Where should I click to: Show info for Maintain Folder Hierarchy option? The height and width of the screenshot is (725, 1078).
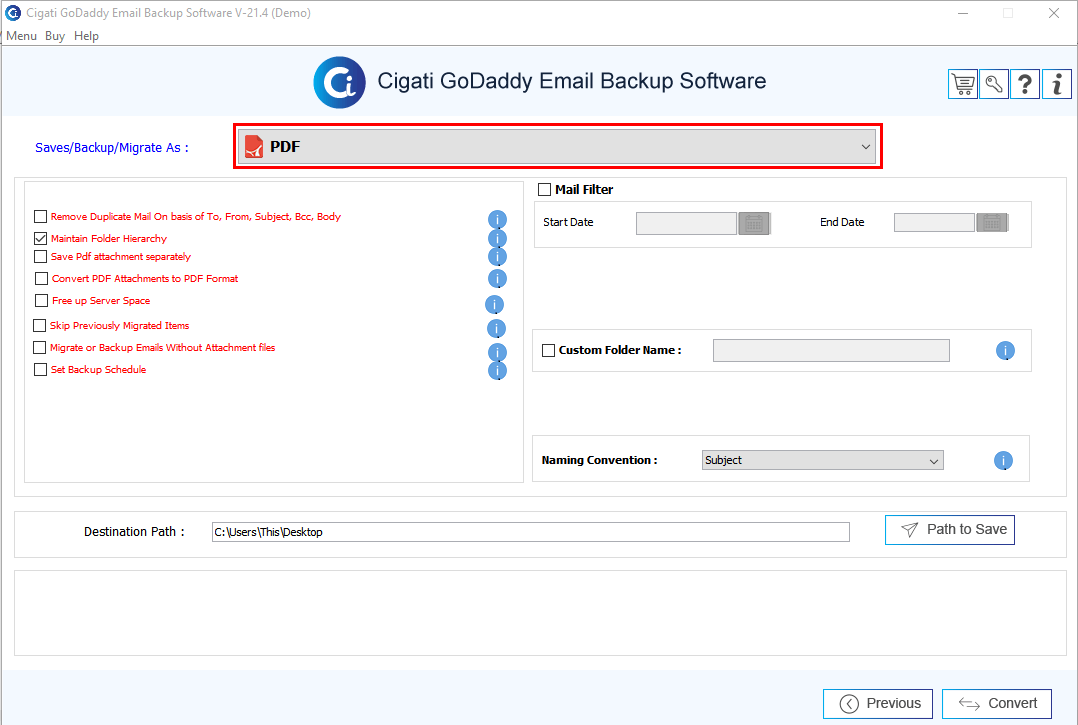[x=497, y=238]
